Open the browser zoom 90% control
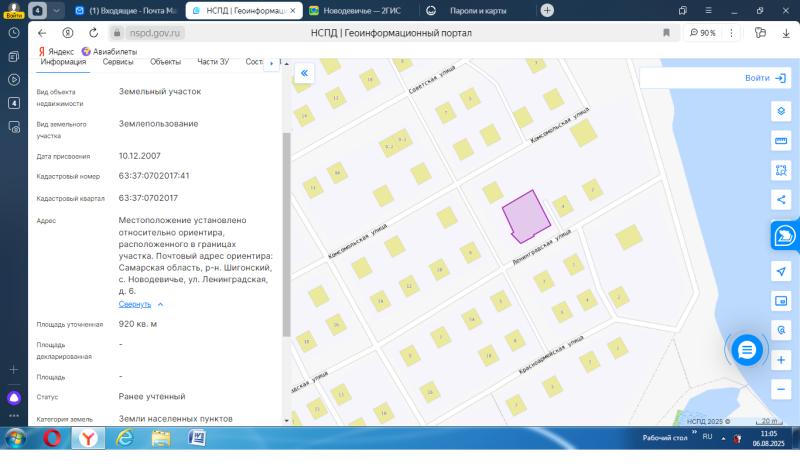This screenshot has width=800, height=466. [703, 32]
